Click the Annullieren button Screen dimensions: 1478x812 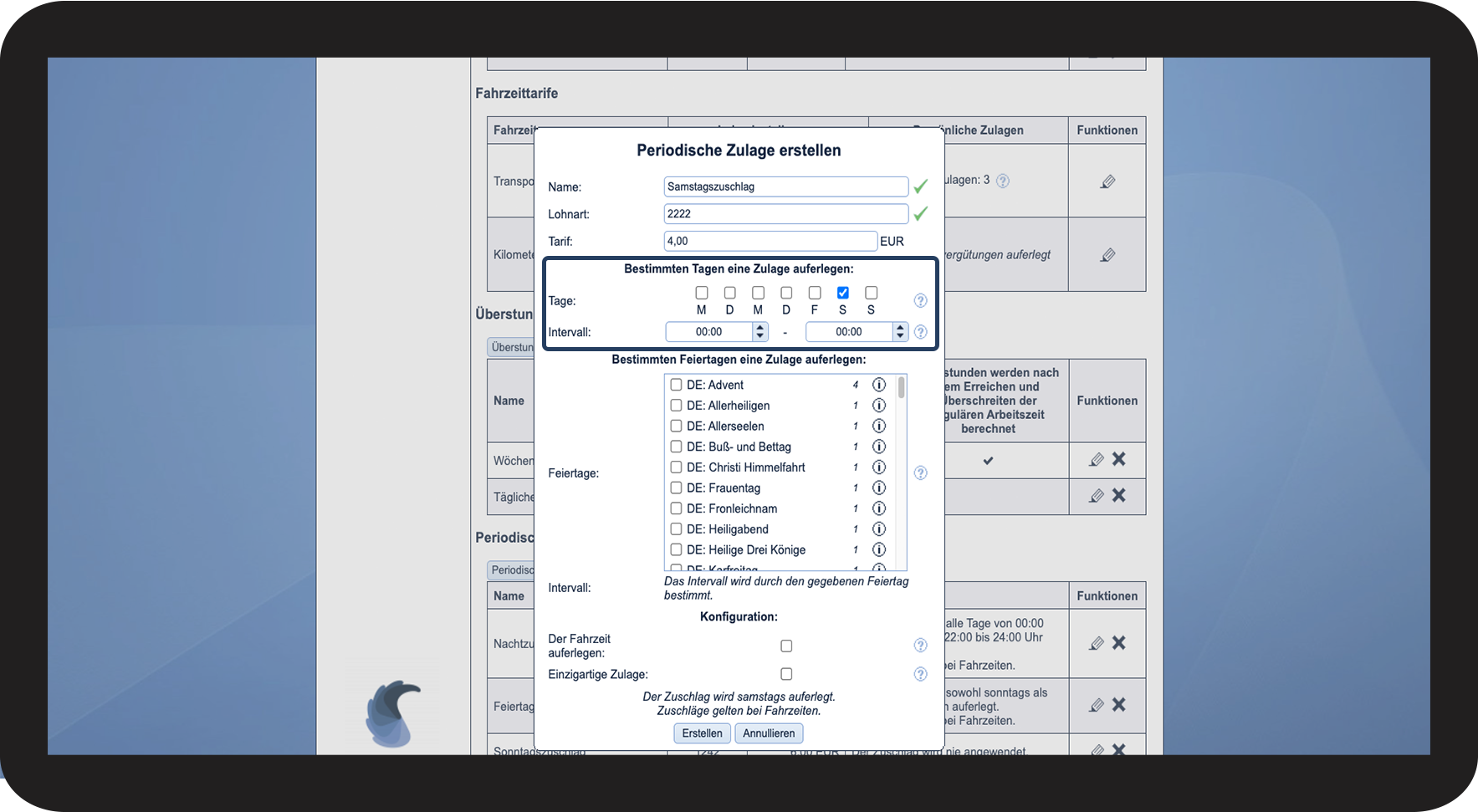[x=769, y=733]
